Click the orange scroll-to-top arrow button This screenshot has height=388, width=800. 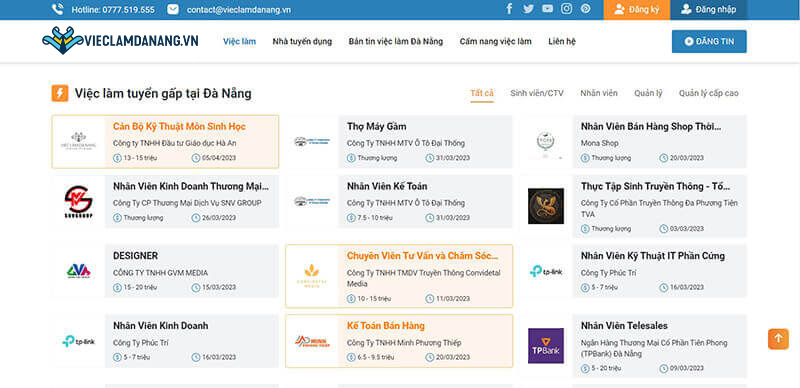pos(778,338)
